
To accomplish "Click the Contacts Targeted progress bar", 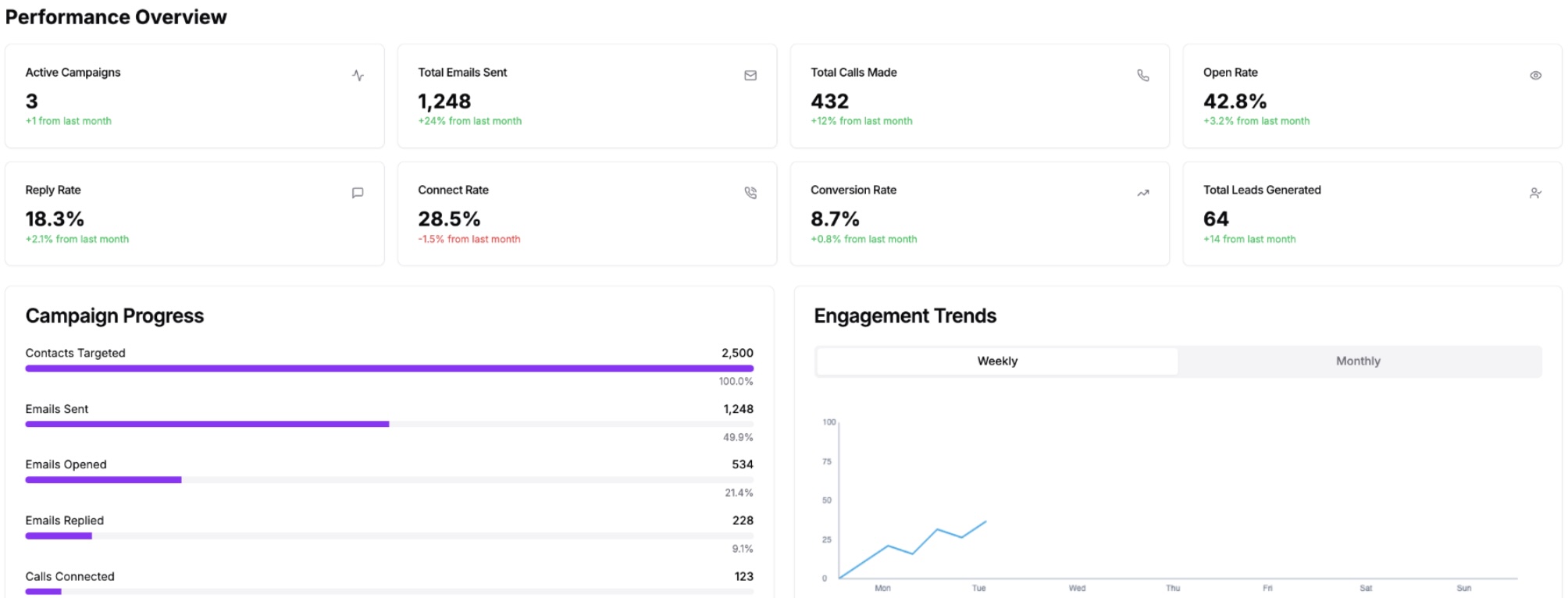I will pyautogui.click(x=389, y=368).
